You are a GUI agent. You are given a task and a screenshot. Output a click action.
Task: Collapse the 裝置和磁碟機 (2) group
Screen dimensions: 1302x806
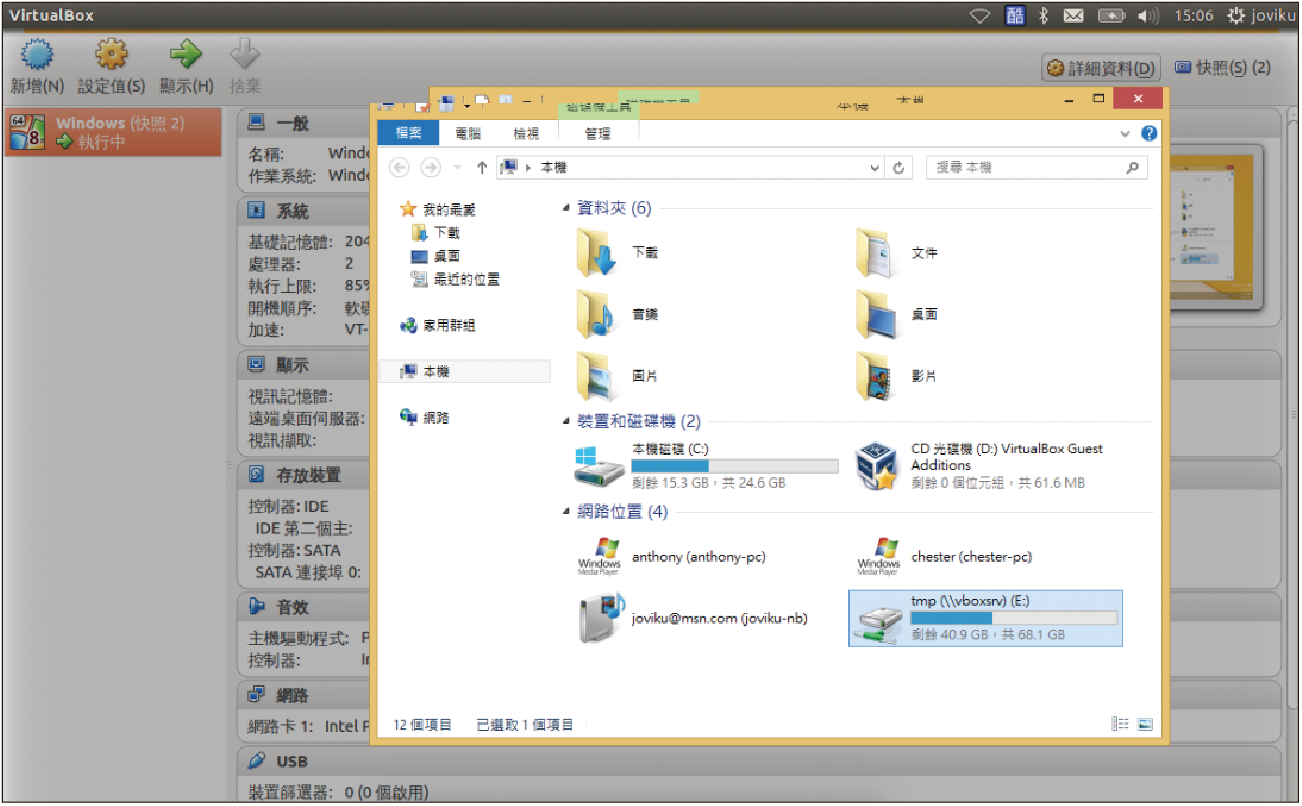pyautogui.click(x=567, y=422)
